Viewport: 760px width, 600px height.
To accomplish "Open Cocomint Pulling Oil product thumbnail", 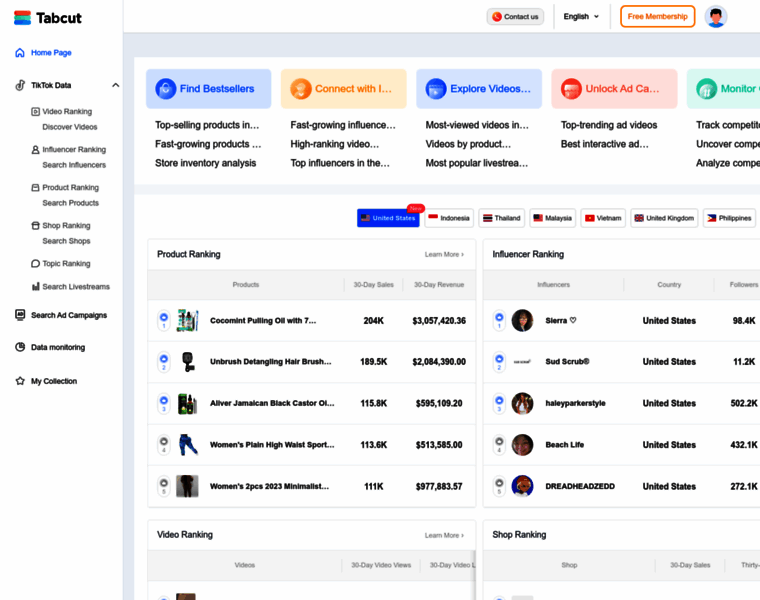I will 188,320.
